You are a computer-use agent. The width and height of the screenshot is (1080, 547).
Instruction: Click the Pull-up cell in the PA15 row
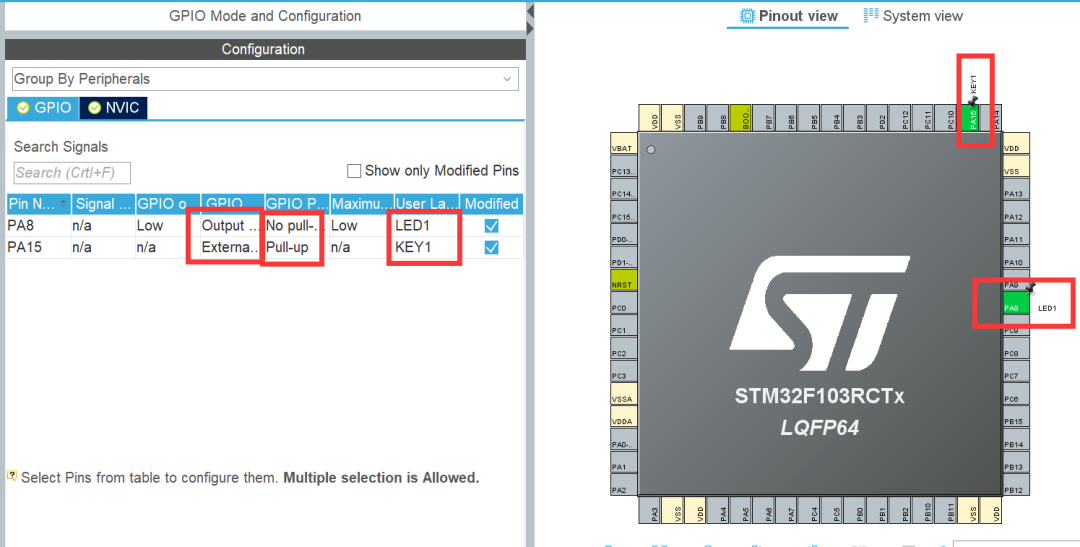click(x=297, y=247)
